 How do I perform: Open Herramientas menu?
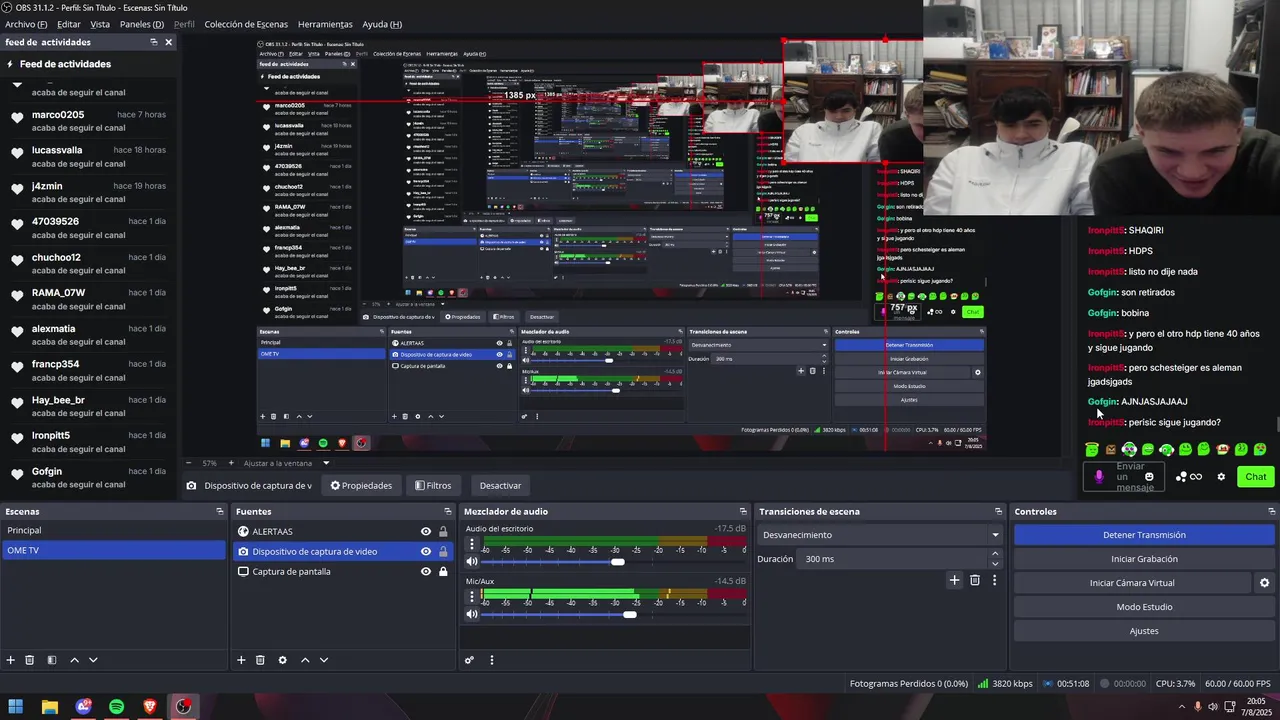pos(325,24)
